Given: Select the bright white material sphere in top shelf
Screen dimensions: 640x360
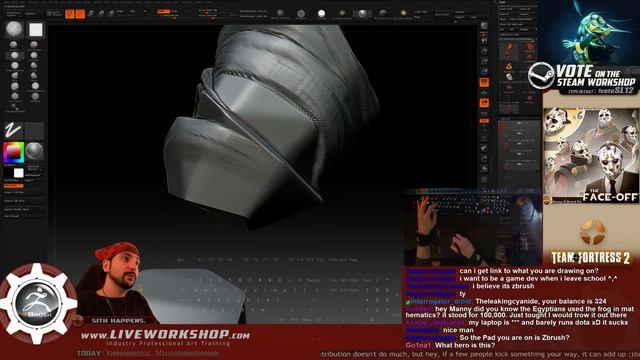Looking at the screenshot, I should coord(321,14).
